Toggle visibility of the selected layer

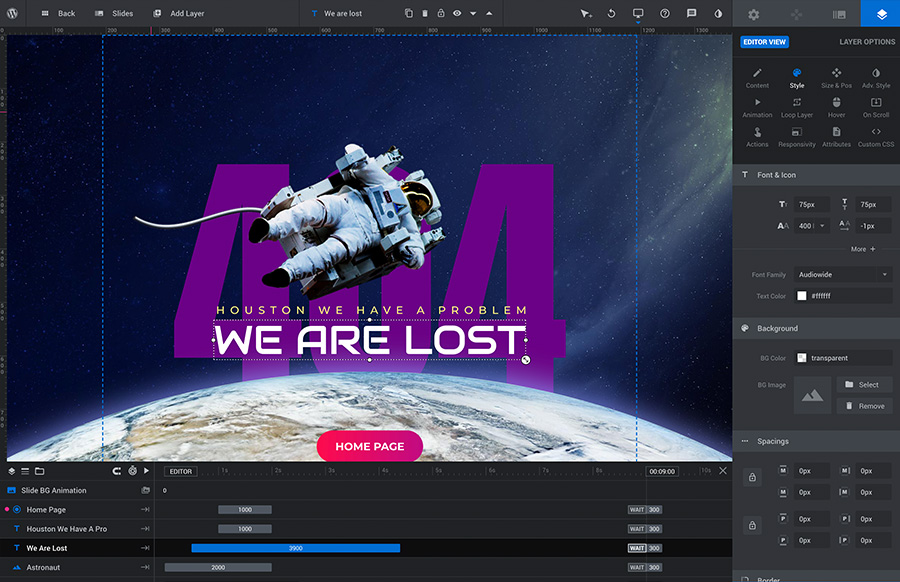point(458,13)
